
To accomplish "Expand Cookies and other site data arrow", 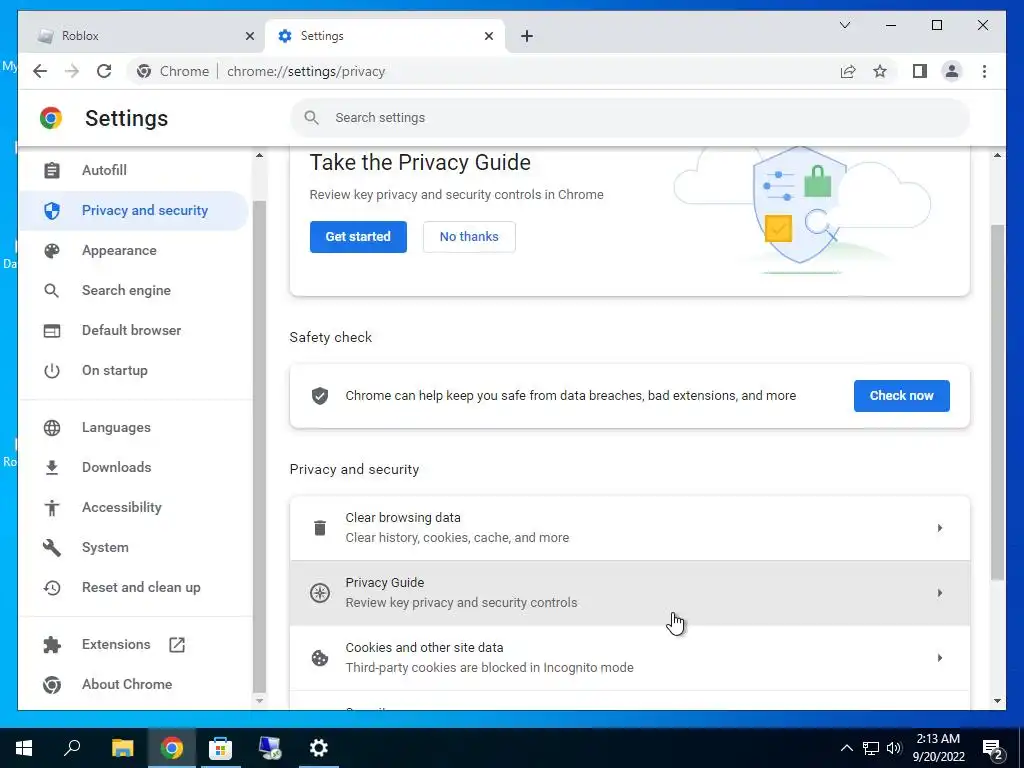I will 940,658.
